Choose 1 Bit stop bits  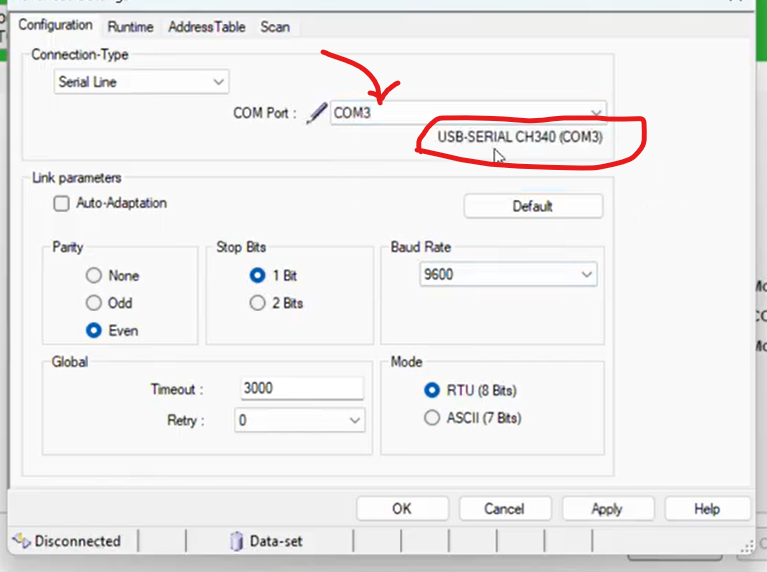pos(257,275)
